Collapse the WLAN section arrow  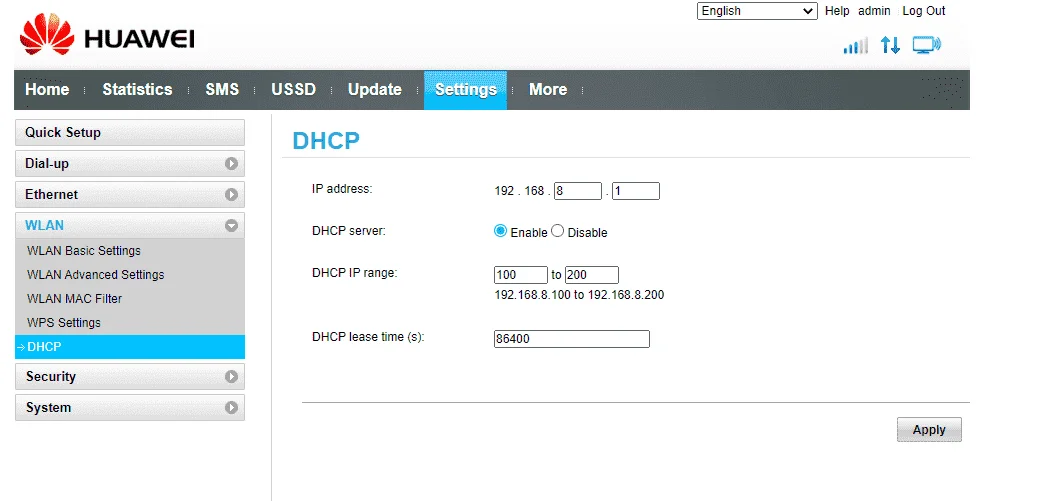point(231,226)
